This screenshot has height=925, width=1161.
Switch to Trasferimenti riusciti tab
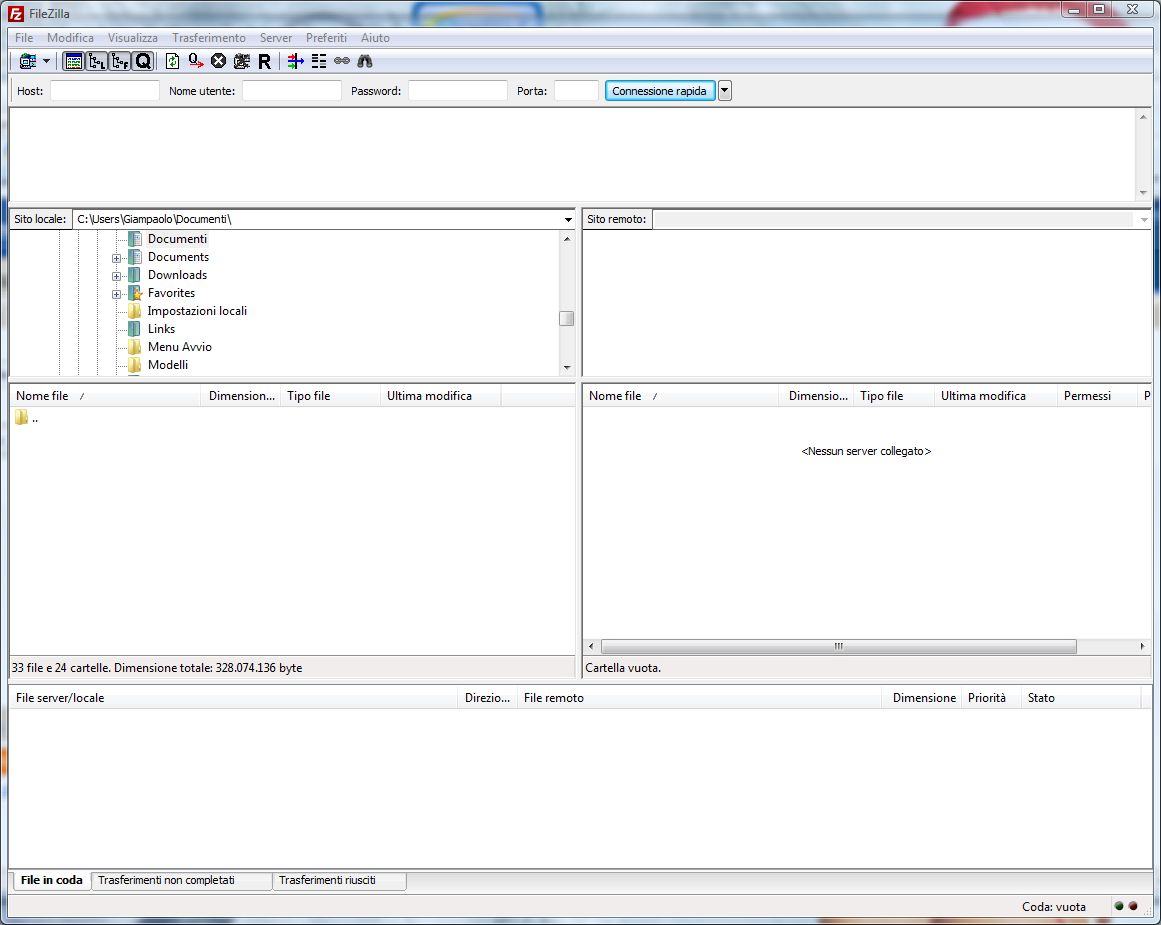pos(339,881)
